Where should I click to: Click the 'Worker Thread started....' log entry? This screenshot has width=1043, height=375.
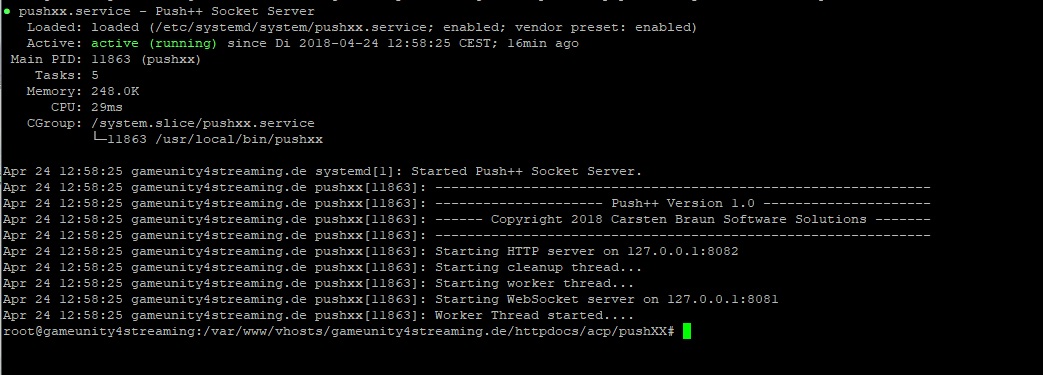[x=534, y=315]
